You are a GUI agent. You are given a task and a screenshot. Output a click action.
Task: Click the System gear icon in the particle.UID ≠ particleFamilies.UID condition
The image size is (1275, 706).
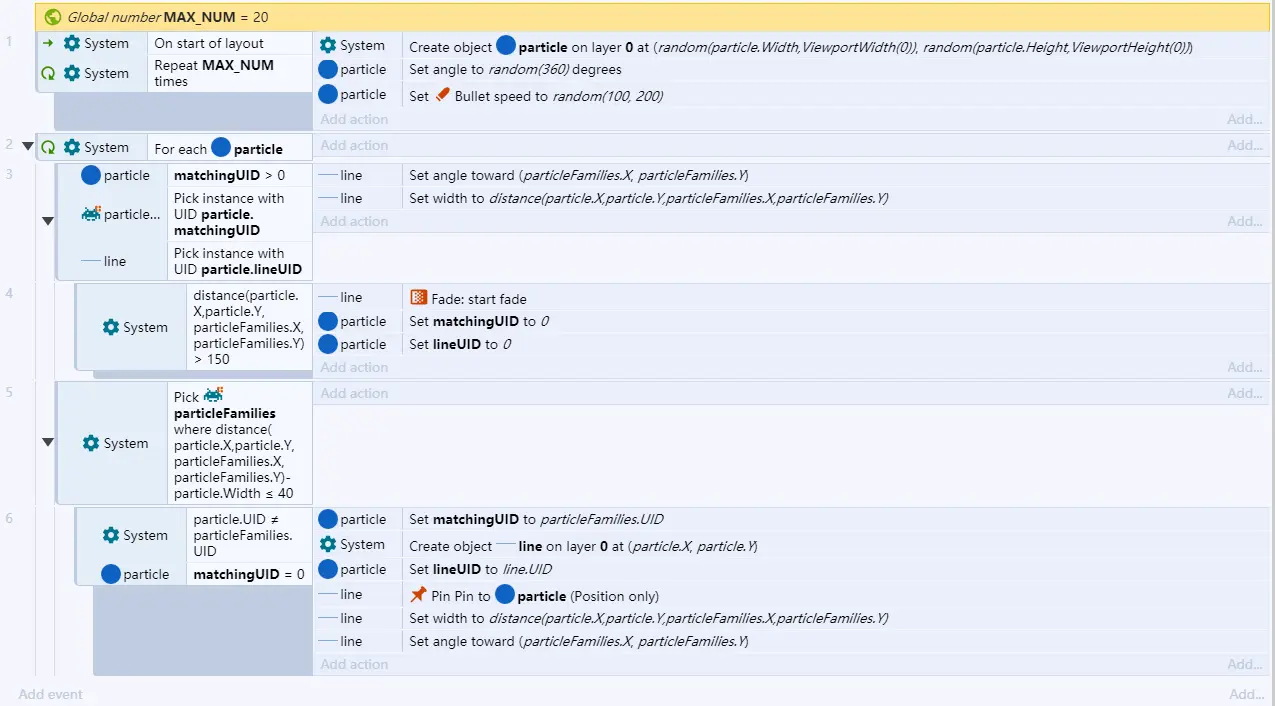(x=111, y=535)
